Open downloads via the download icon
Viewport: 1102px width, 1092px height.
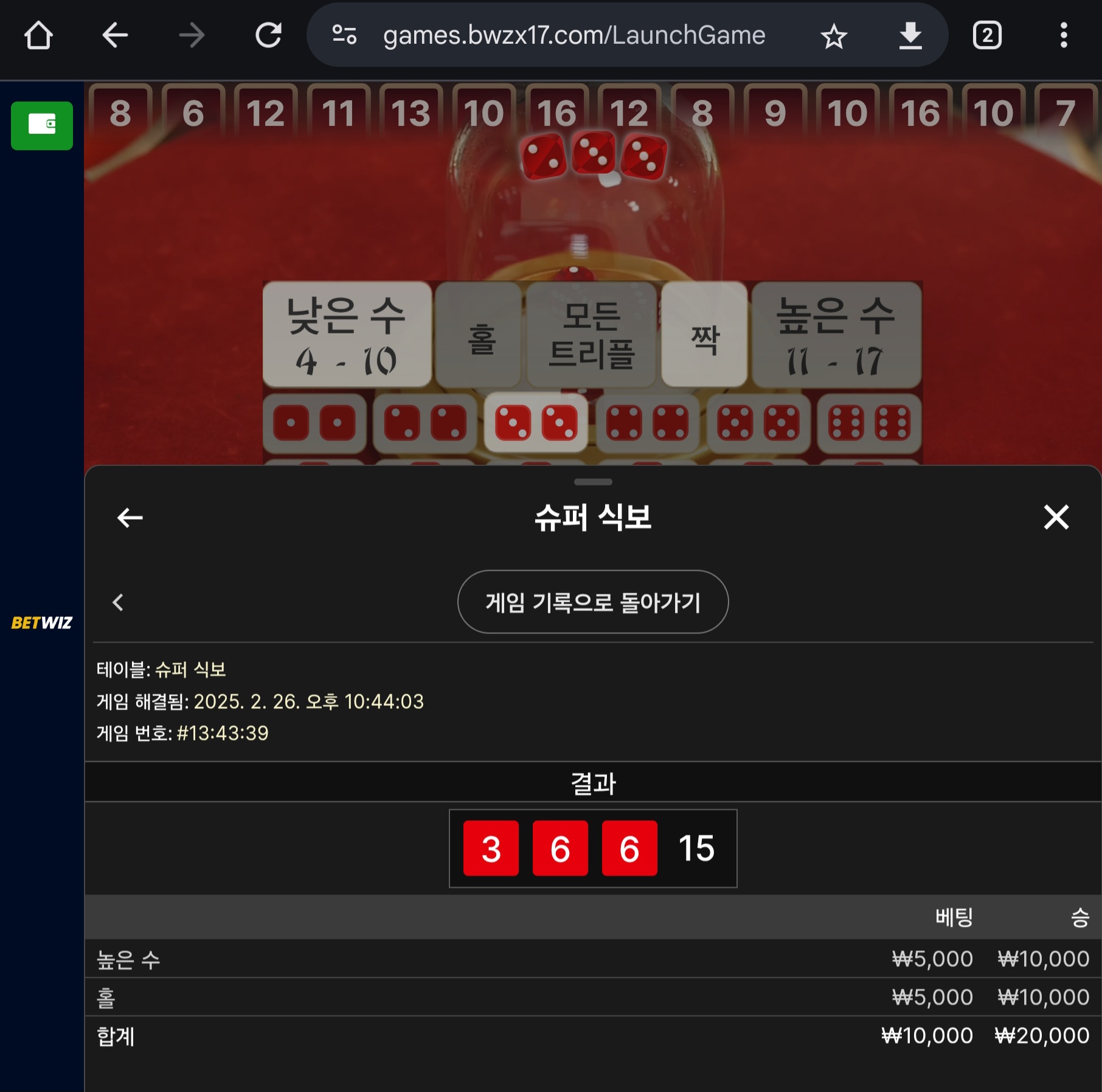910,35
